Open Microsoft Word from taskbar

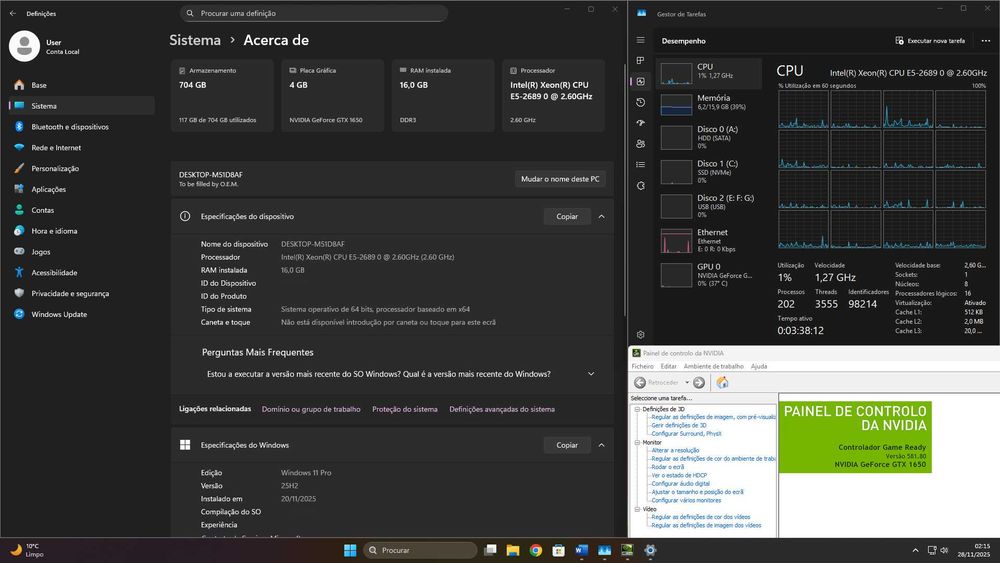pos(581,550)
